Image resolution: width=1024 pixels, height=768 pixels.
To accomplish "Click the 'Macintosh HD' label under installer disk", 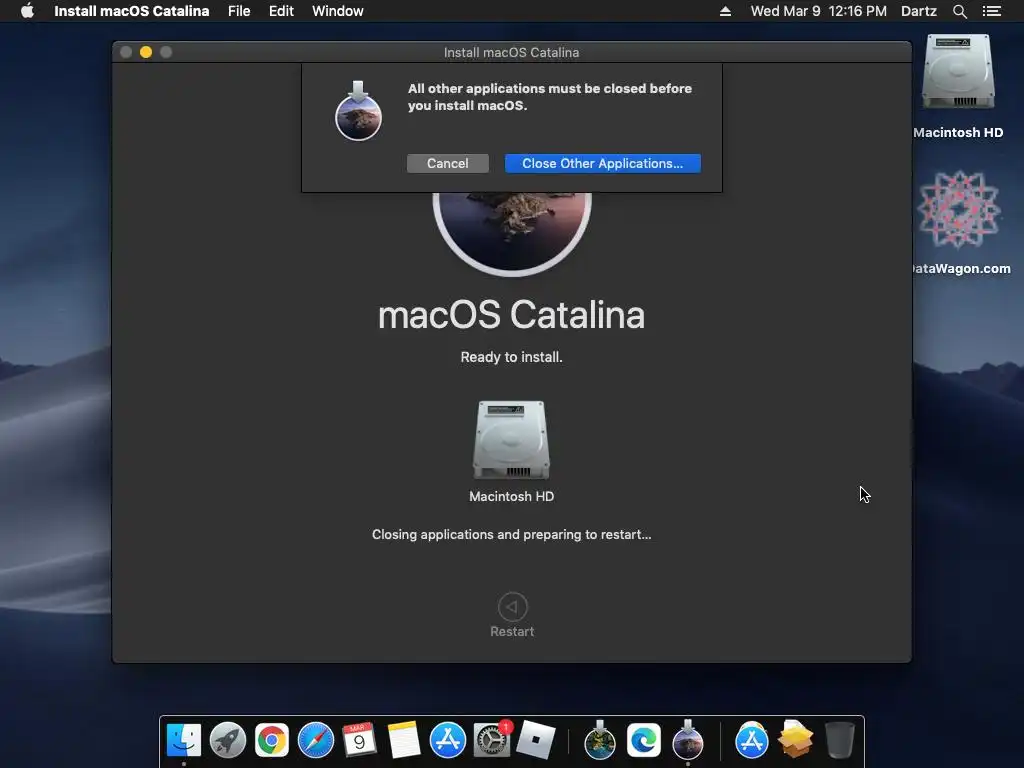I will [511, 496].
